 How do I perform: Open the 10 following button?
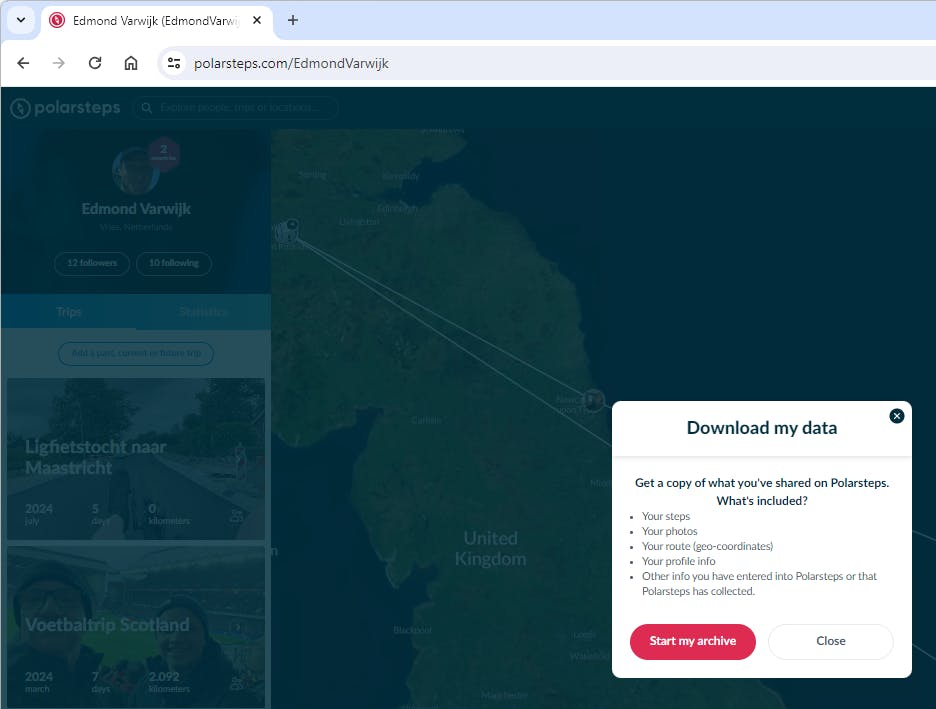pyautogui.click(x=174, y=263)
